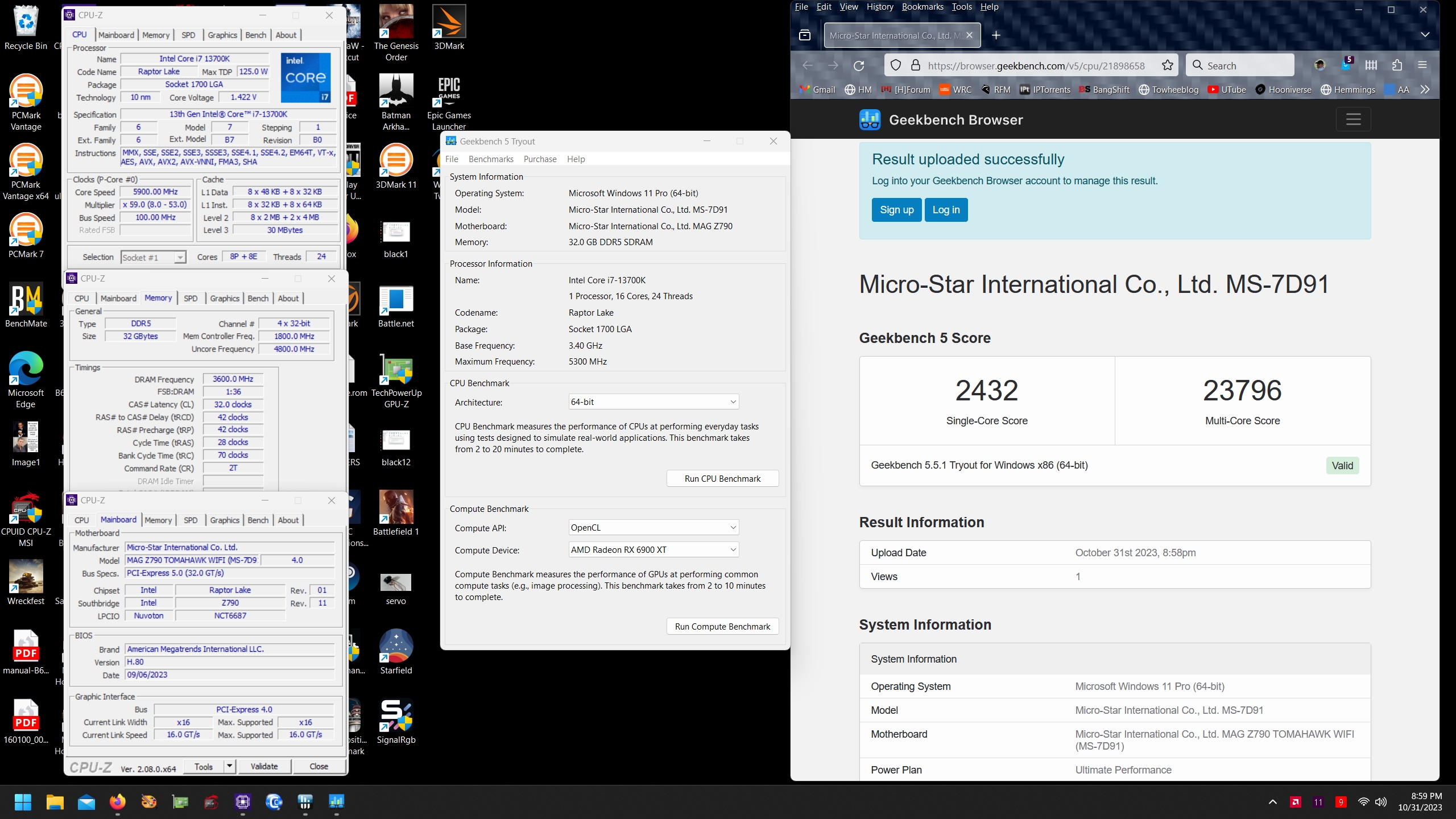Open Firefox extensions puzzle icon

[1397, 65]
